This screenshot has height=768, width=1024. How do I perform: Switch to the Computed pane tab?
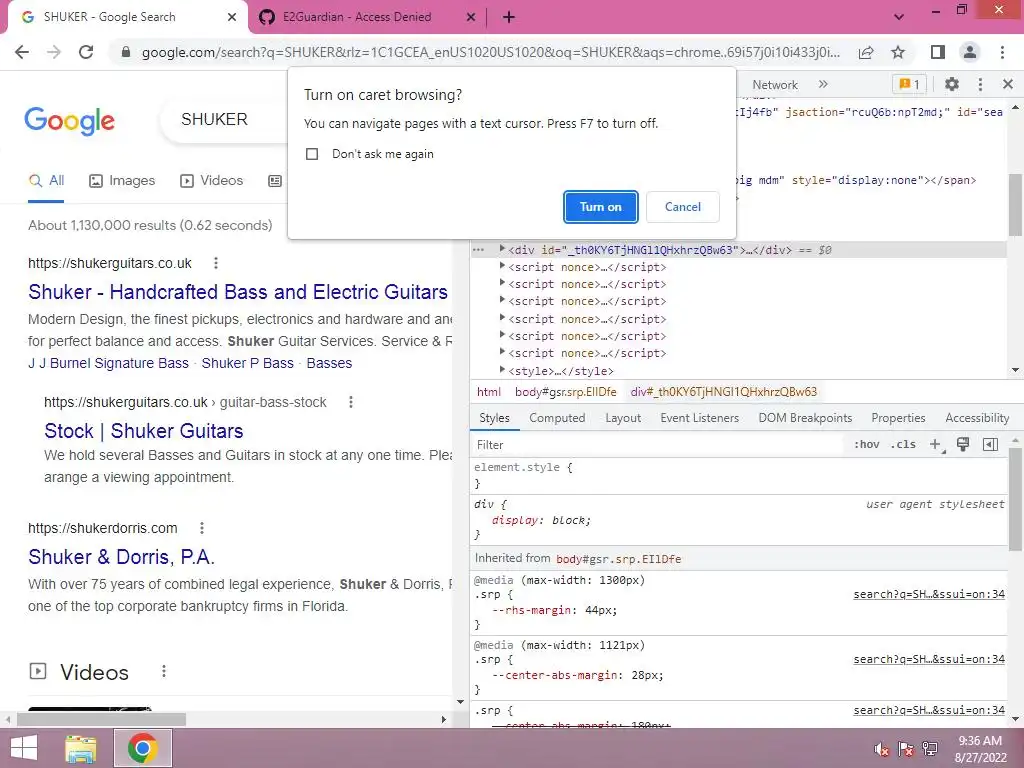coord(557,418)
